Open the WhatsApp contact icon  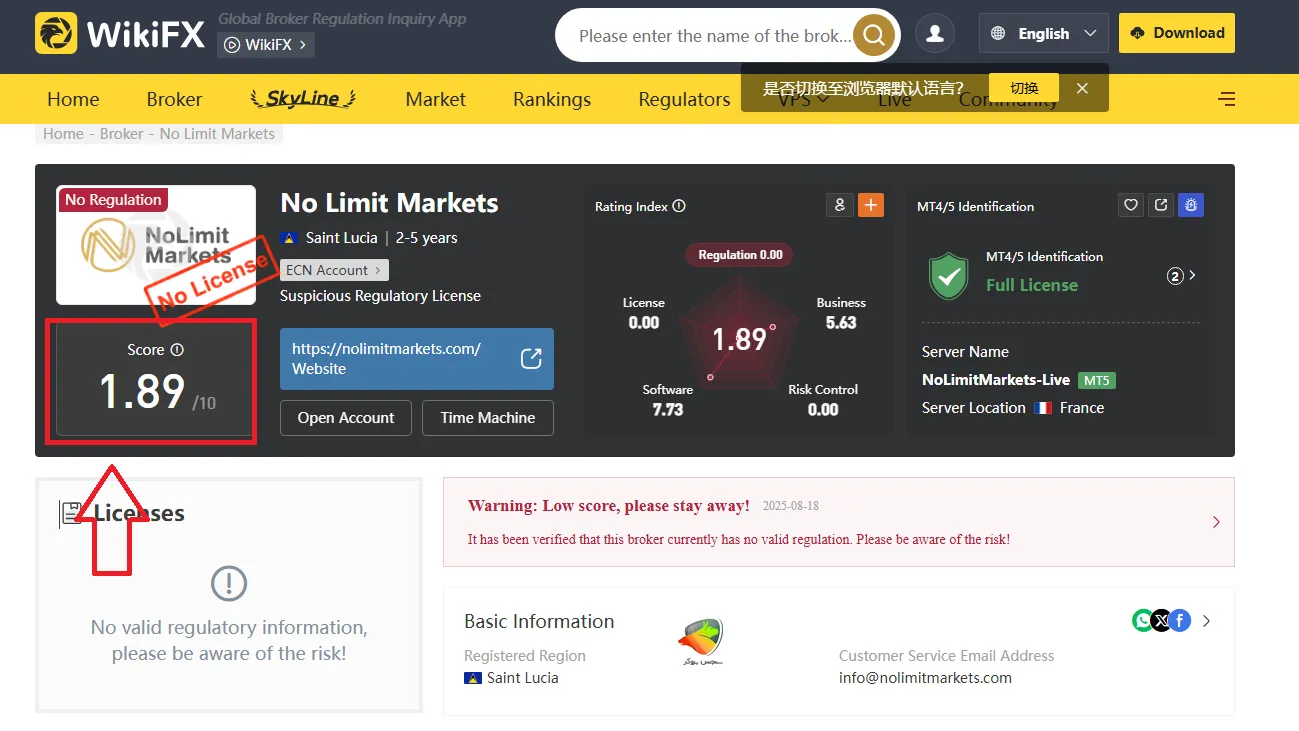click(x=1141, y=620)
